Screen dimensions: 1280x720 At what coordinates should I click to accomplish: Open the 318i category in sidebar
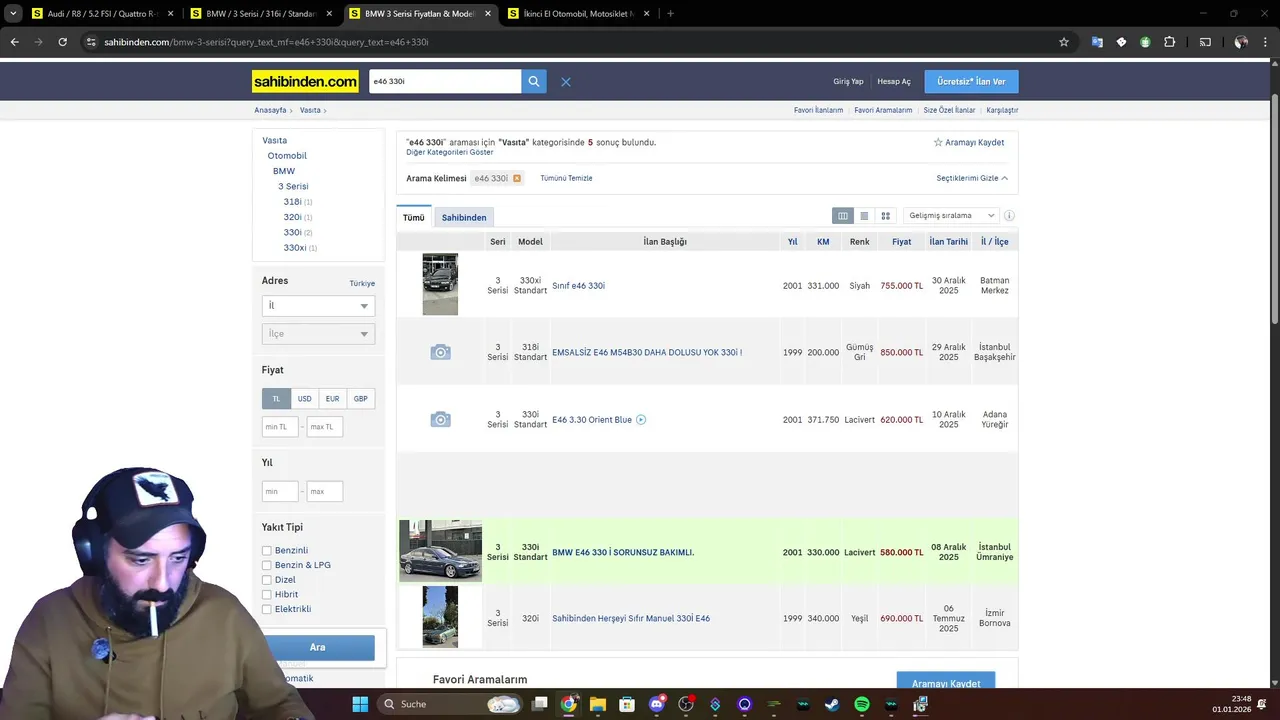click(292, 202)
